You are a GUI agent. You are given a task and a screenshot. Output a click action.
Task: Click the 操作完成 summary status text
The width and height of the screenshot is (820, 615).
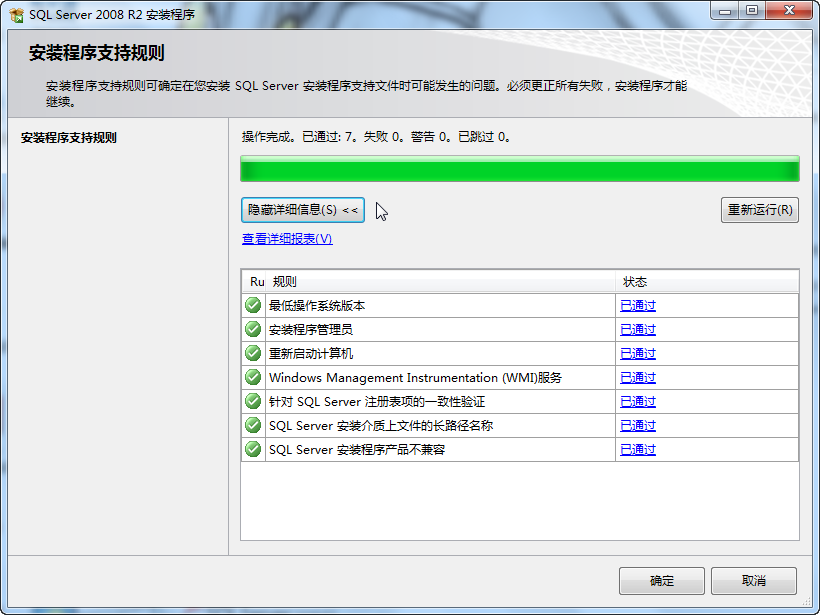377,137
